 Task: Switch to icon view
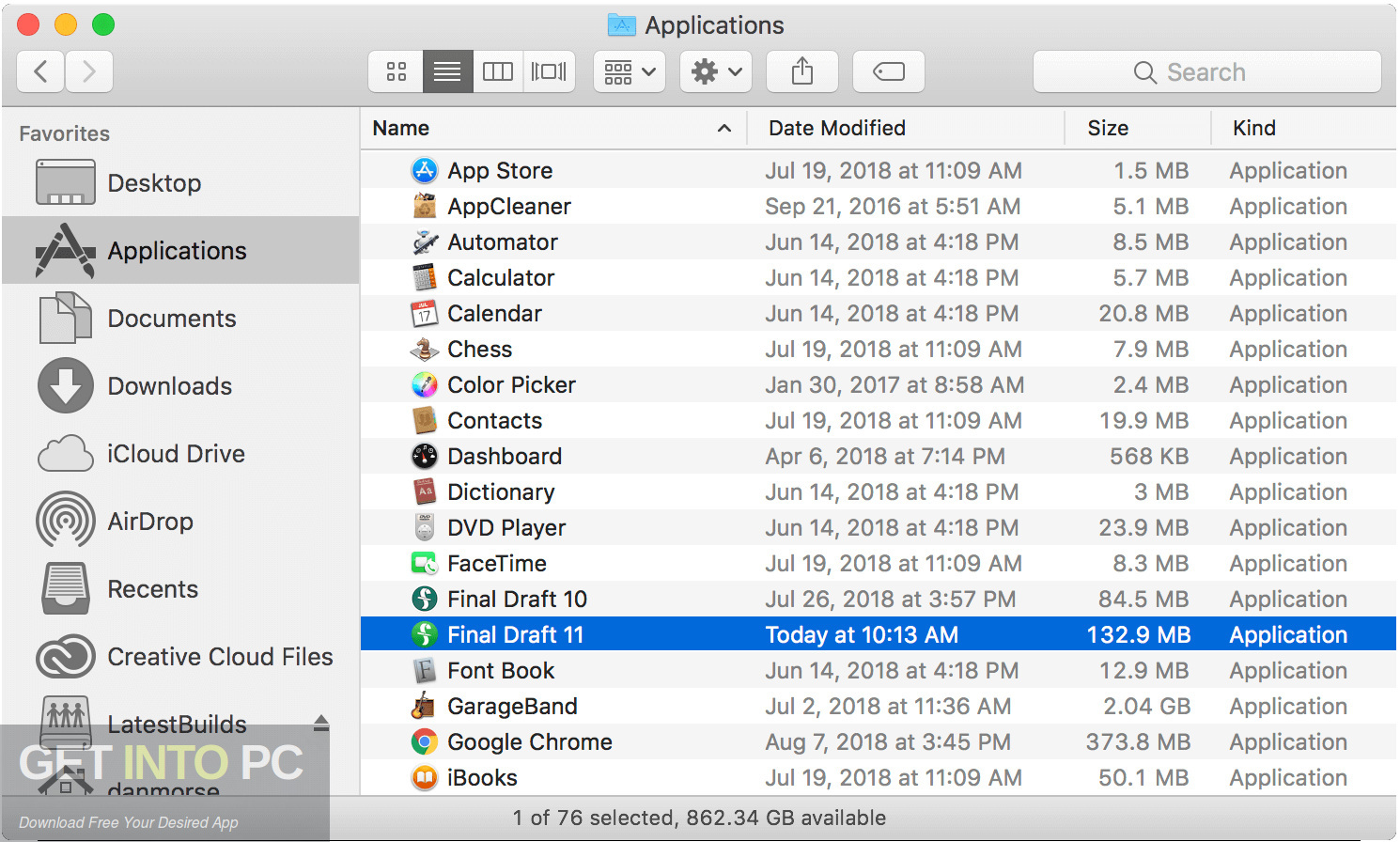pyautogui.click(x=397, y=71)
